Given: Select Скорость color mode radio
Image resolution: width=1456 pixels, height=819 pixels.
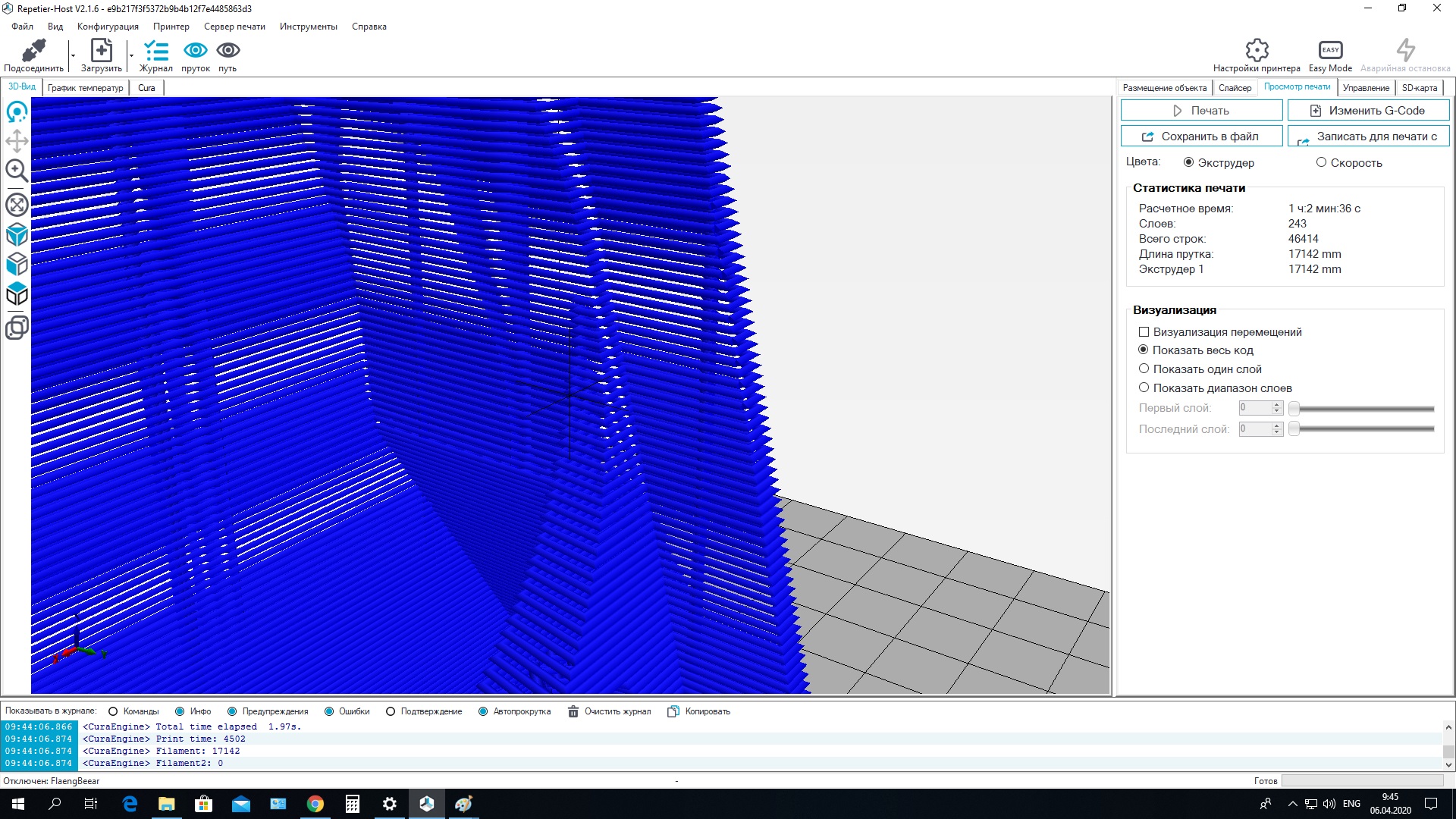Looking at the screenshot, I should pyautogui.click(x=1321, y=162).
